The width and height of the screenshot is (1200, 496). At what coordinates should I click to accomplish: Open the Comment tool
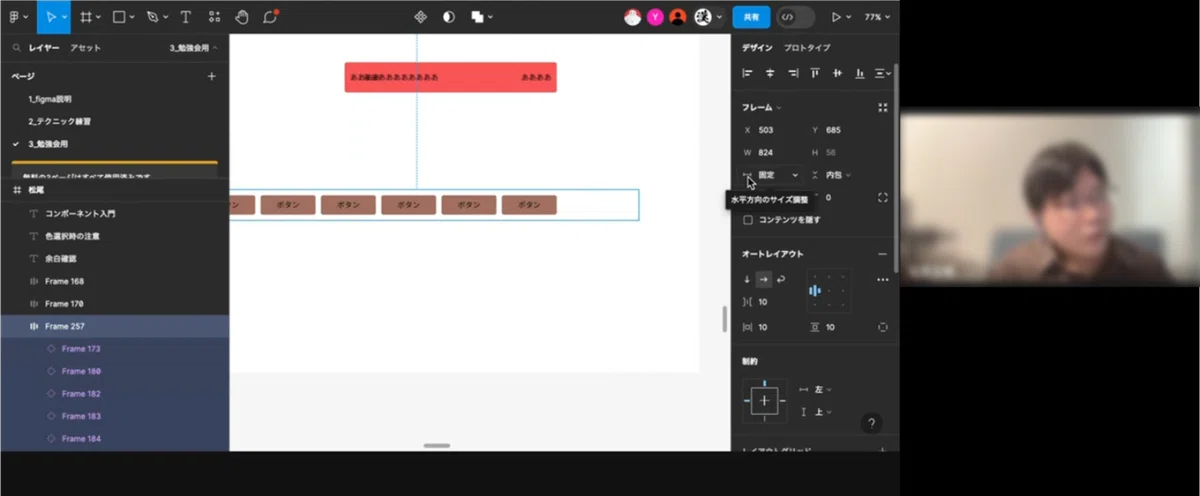coord(270,17)
